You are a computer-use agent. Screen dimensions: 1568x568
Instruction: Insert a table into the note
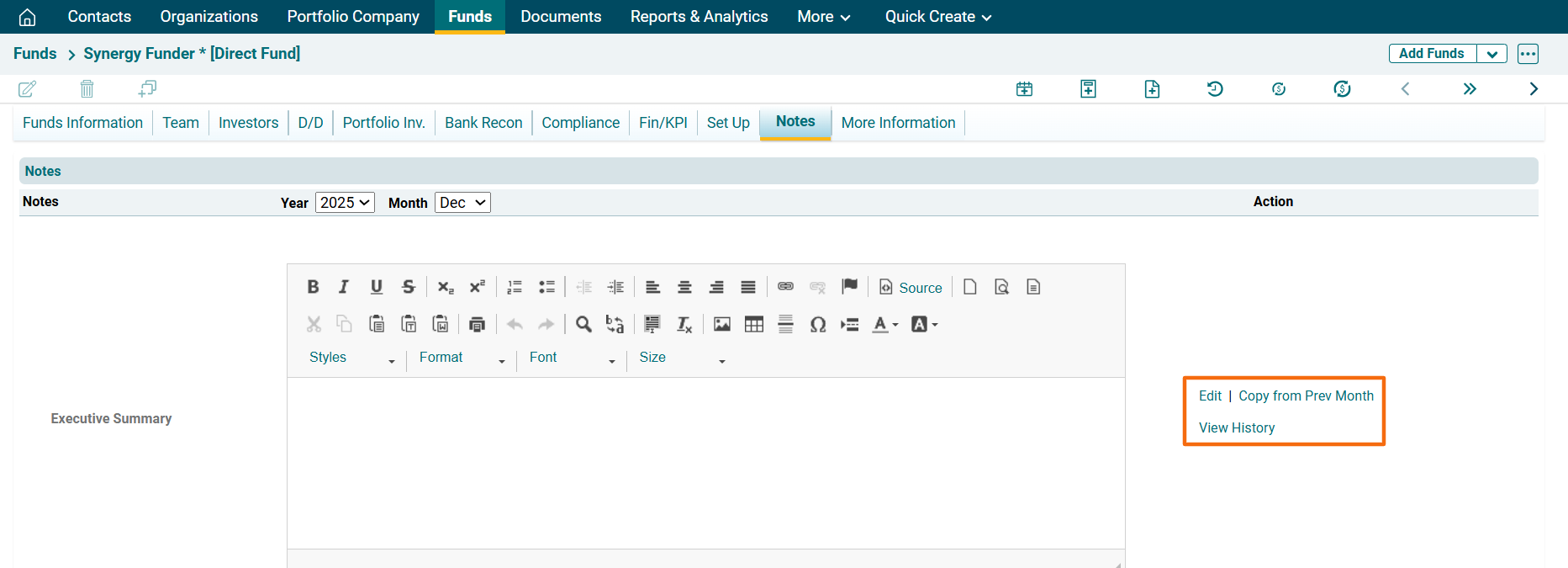coord(754,325)
